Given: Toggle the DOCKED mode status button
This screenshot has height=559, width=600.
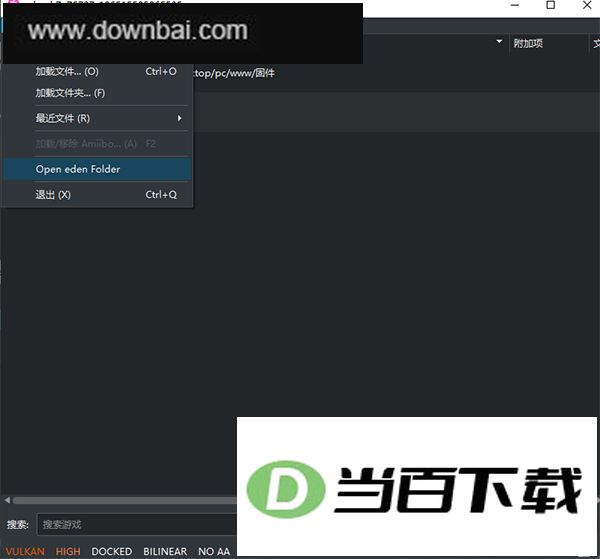Looking at the screenshot, I should click(112, 551).
